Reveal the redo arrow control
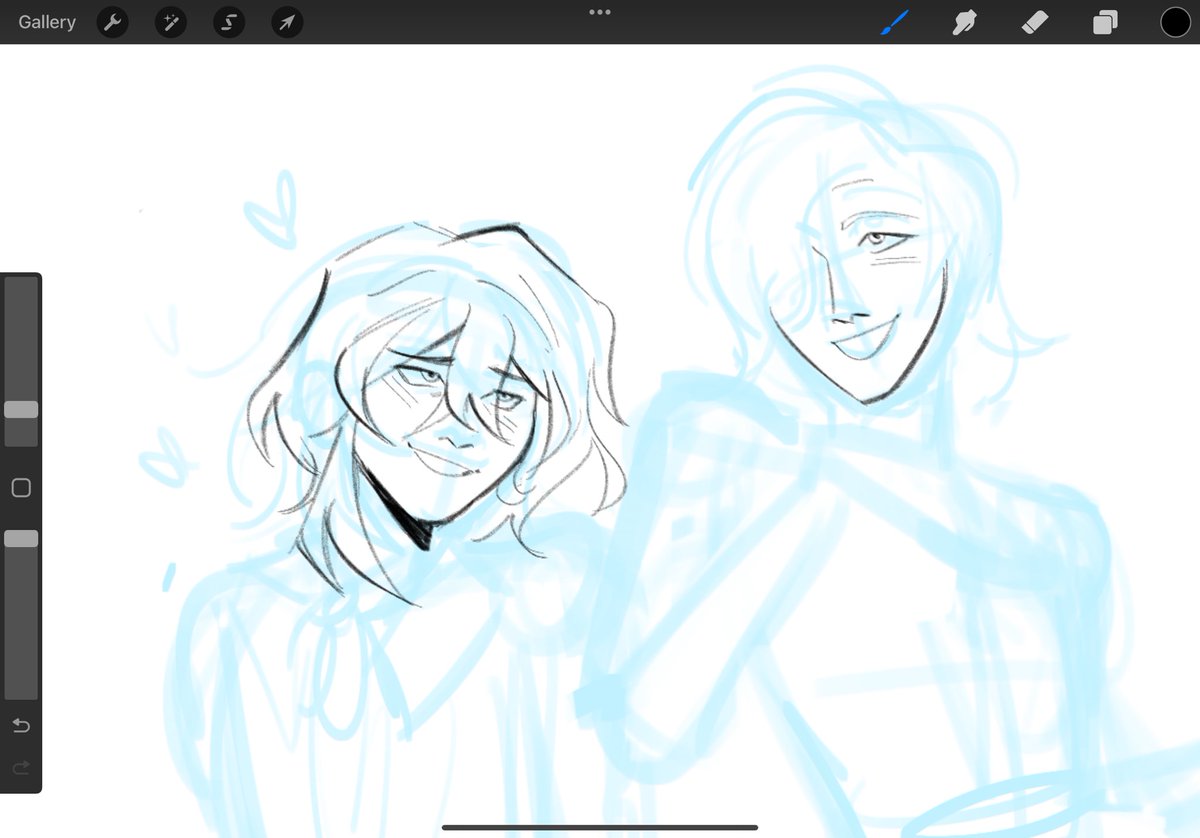The image size is (1200, 838). (21, 768)
